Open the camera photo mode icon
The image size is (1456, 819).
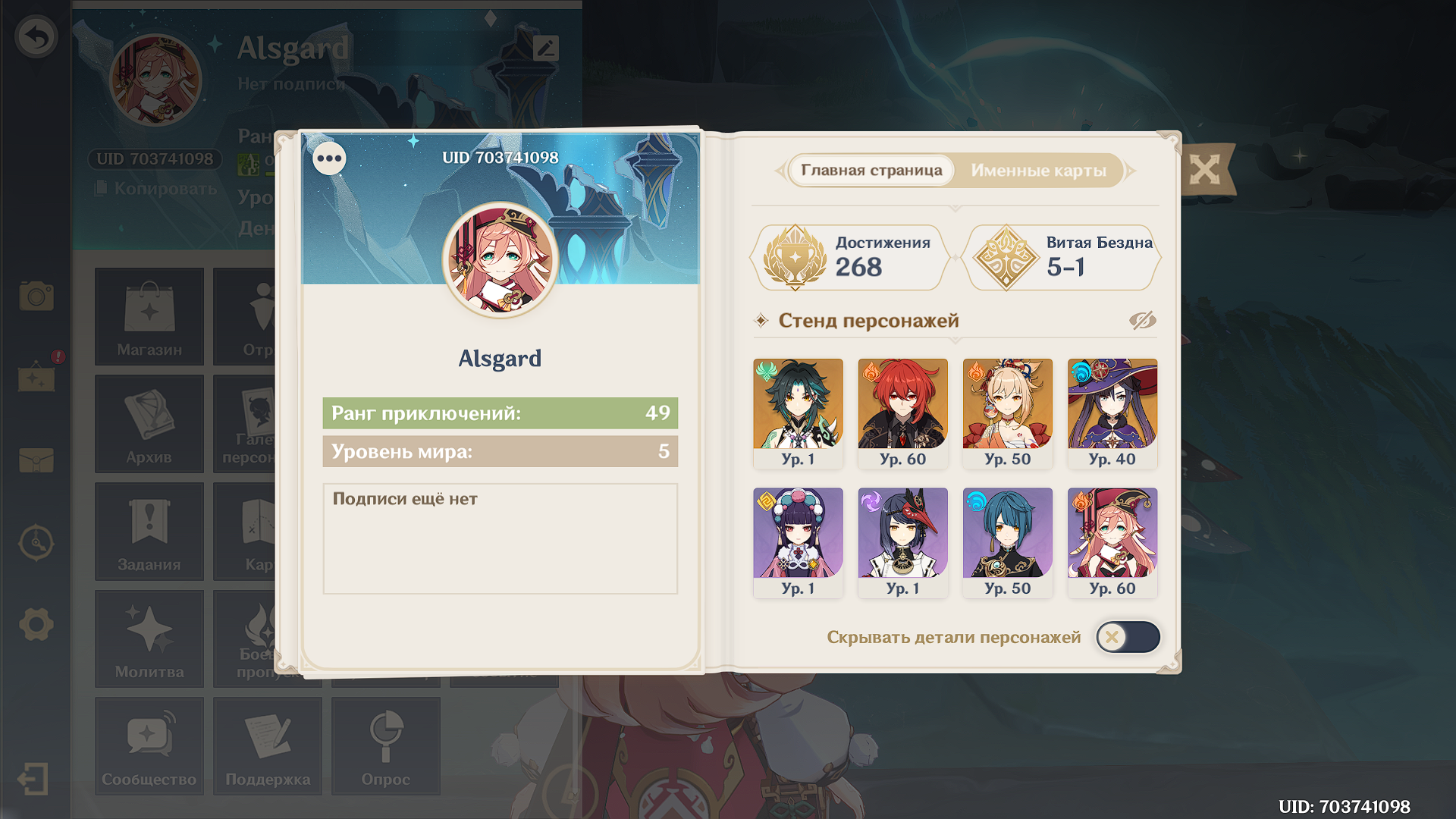pos(36,296)
